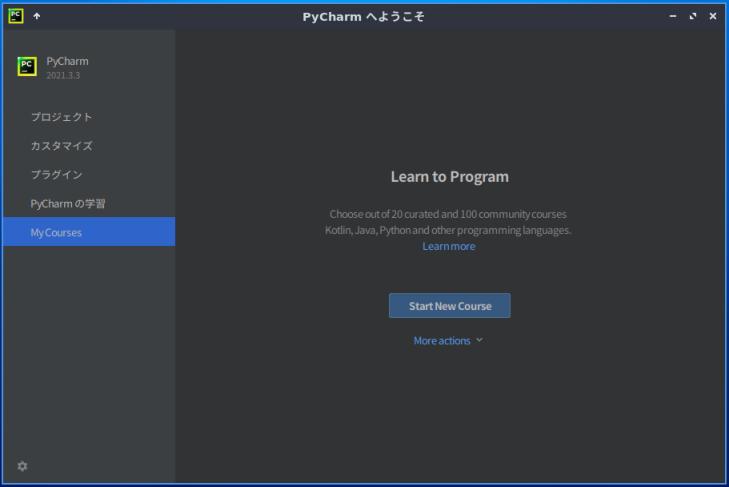
Task: Close the PyCharm welcome window
Action: [x=713, y=16]
